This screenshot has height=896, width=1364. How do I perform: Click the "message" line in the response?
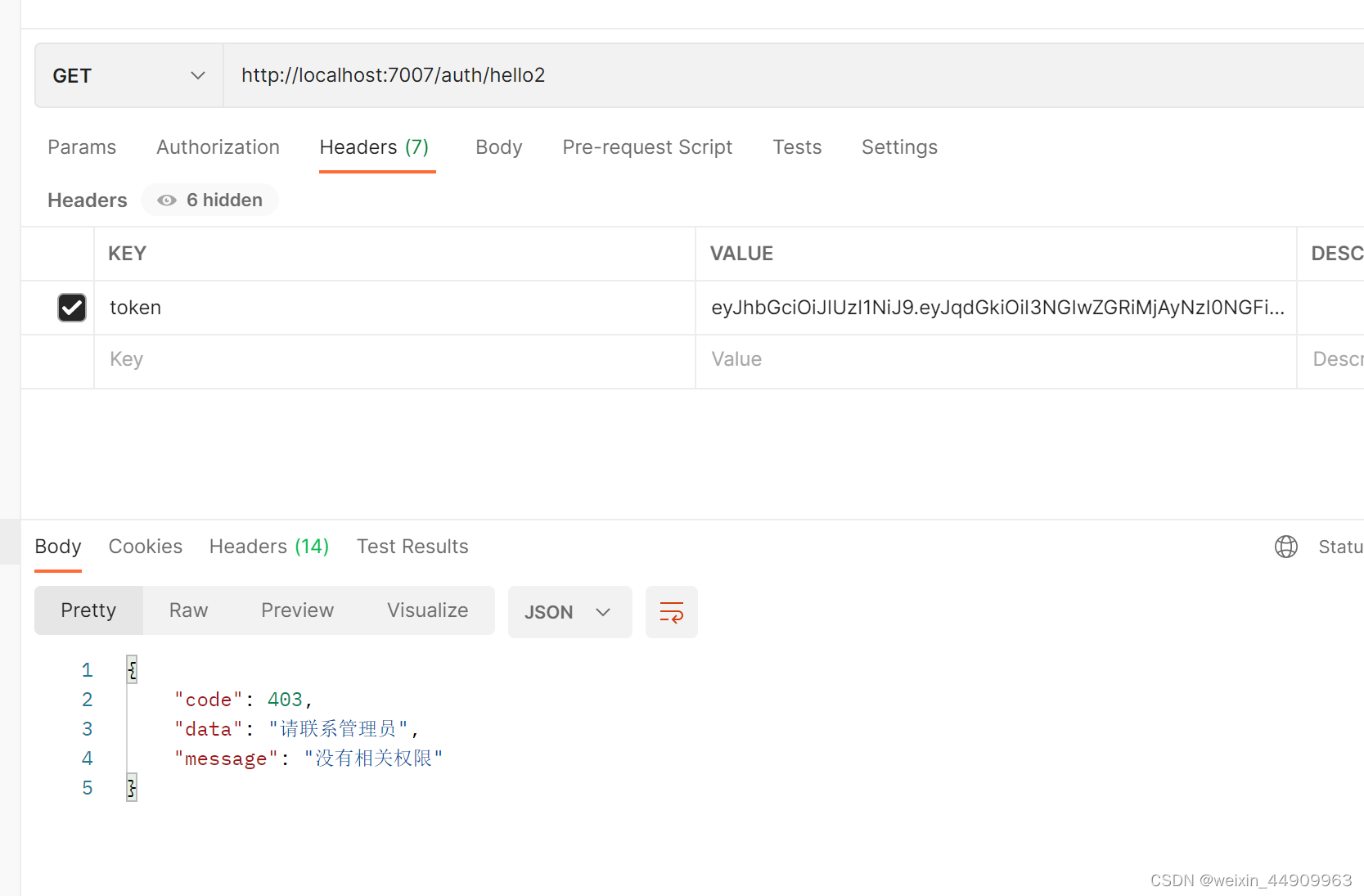point(308,759)
